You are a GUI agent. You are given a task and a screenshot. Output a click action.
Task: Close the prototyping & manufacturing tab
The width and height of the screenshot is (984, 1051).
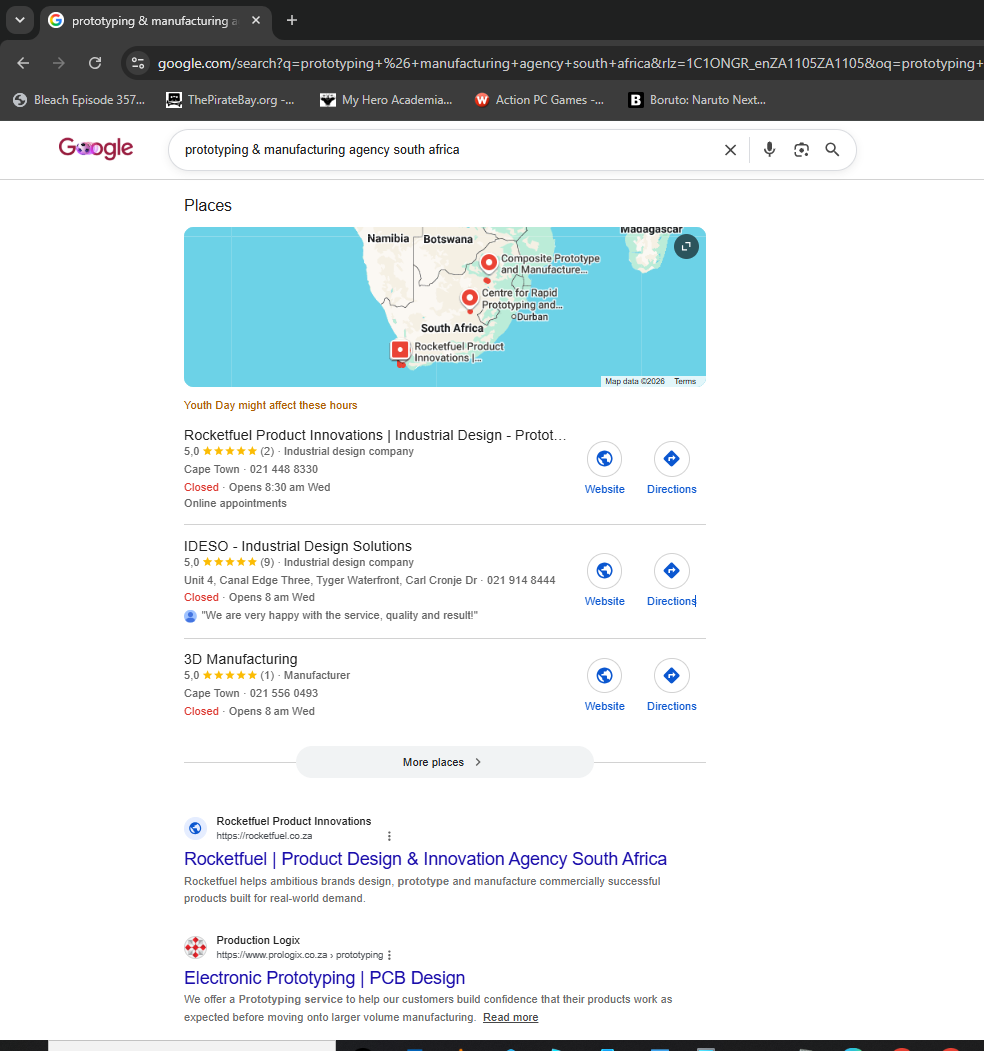pyautogui.click(x=256, y=20)
